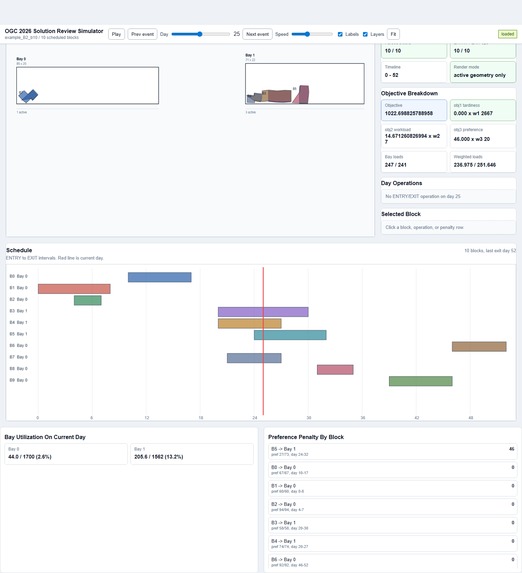522x573 pixels.
Task: Click the Objective value card
Action: (x=414, y=110)
